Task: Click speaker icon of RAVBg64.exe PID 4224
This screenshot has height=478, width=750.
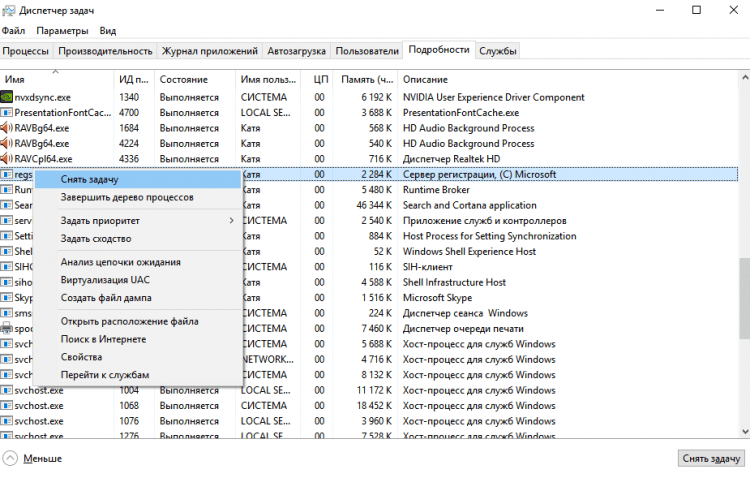Action: 6,143
